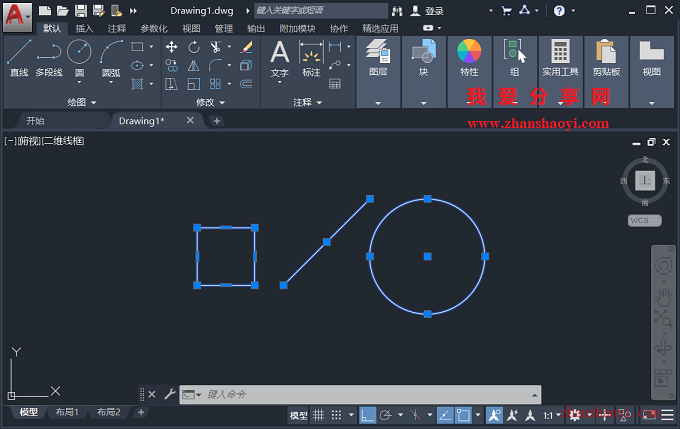Activate the Stretch tool
The height and width of the screenshot is (429, 680).
171,84
